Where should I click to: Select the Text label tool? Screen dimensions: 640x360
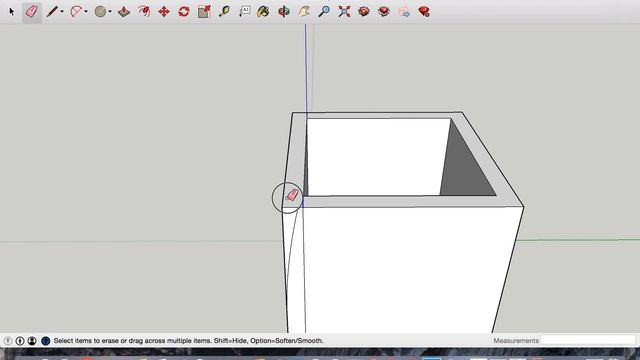tap(244, 11)
